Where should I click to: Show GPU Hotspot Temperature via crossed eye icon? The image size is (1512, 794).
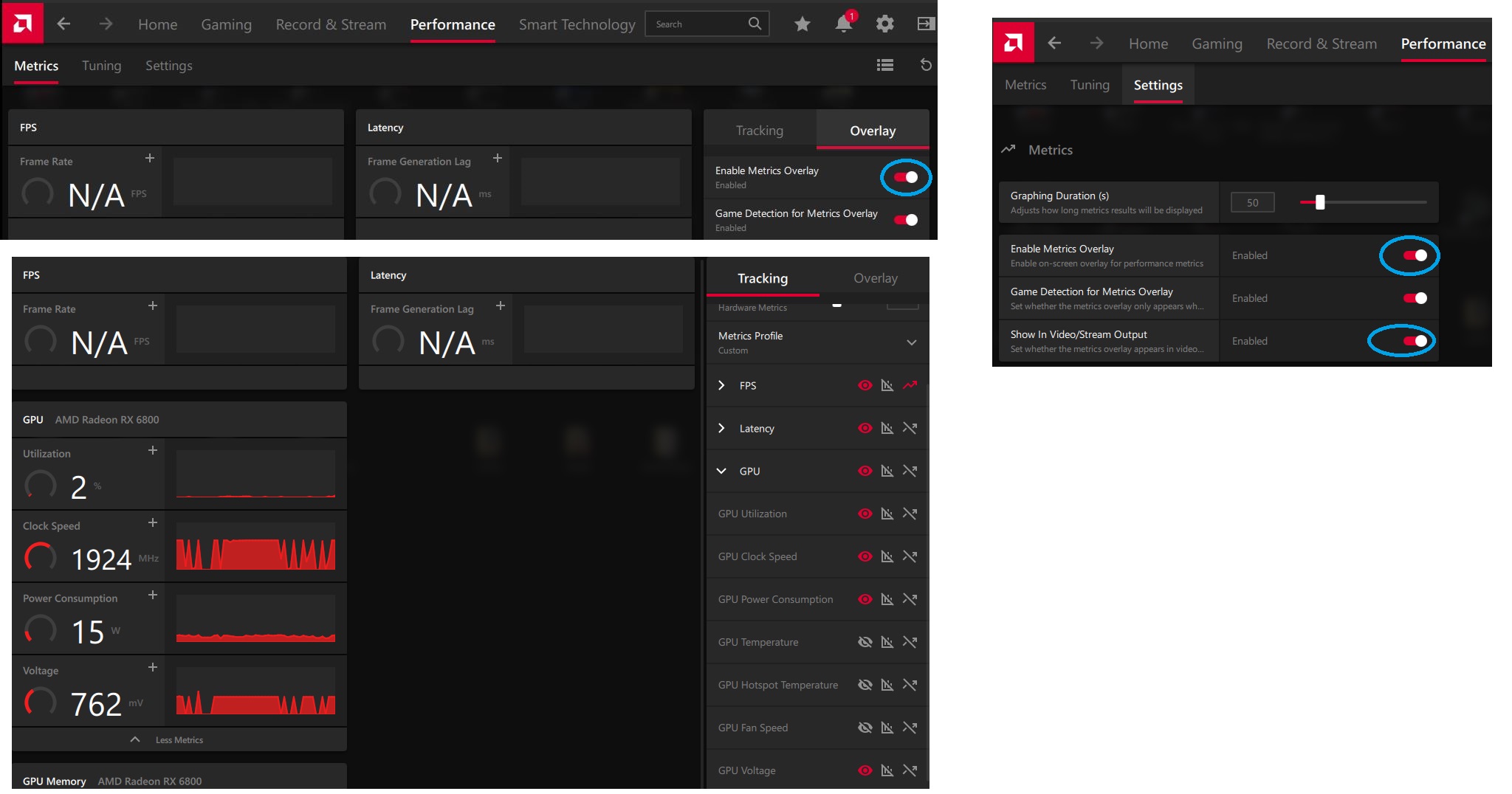point(865,685)
